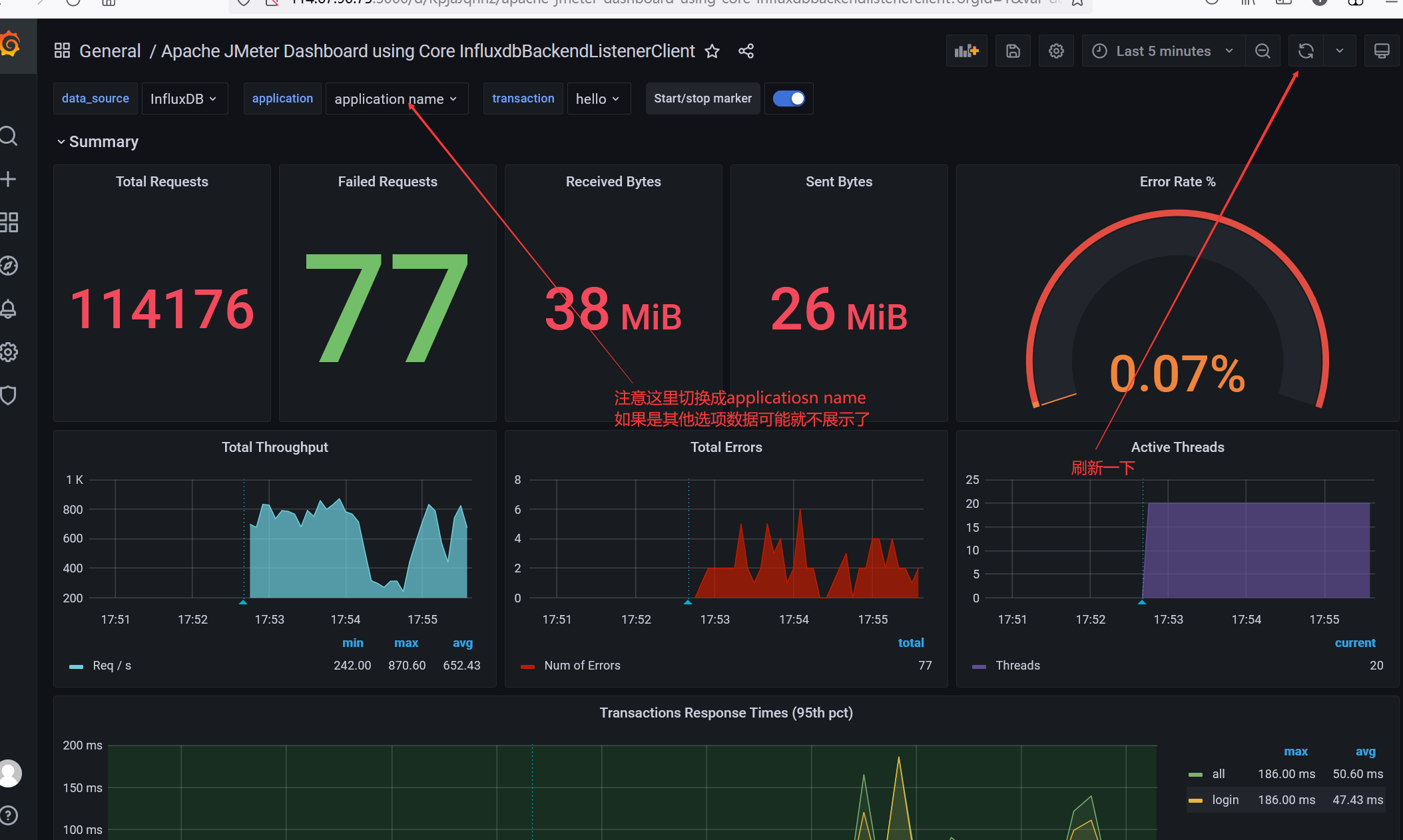Open the Active Threads panel title menu
Screen dimensions: 1403x840
coord(1177,447)
